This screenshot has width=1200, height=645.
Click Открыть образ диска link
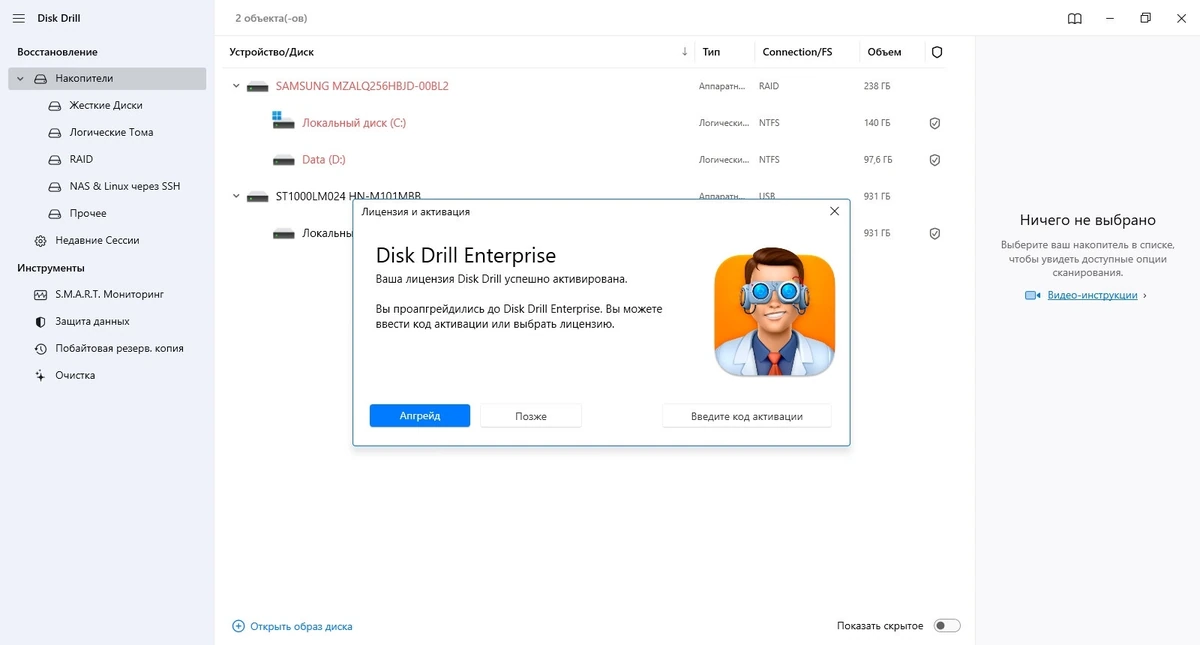point(301,627)
